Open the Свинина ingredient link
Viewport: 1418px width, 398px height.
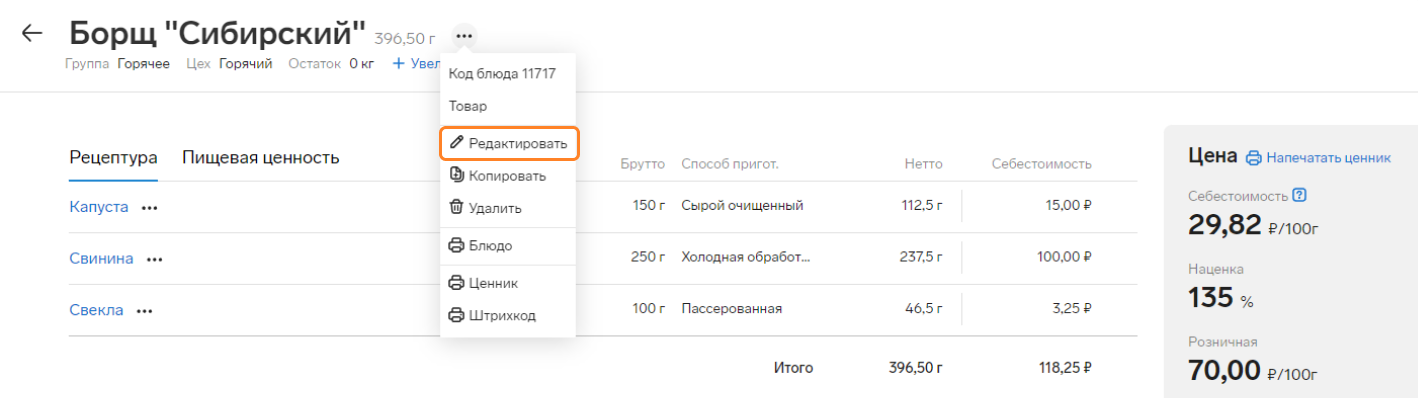tap(101, 259)
